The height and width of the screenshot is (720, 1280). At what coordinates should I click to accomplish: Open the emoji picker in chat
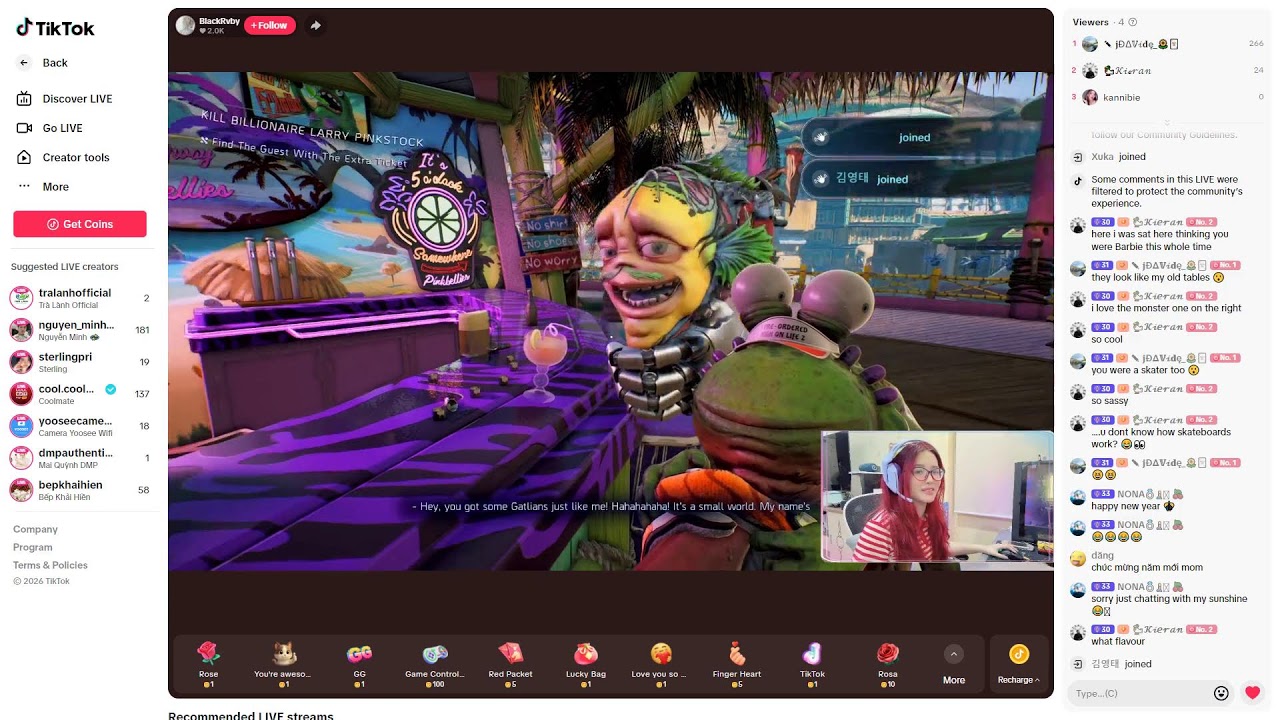point(1221,693)
